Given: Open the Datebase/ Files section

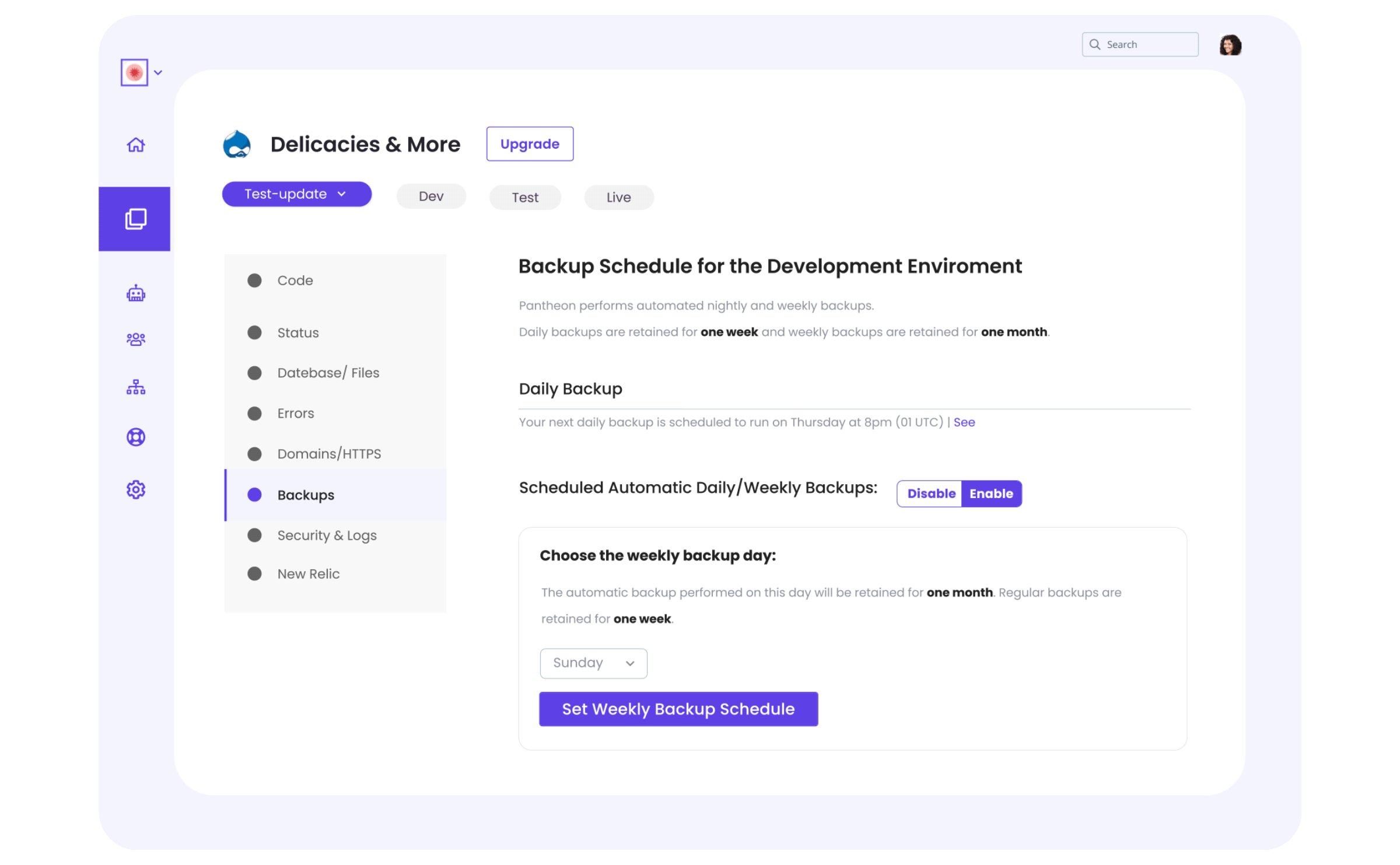Looking at the screenshot, I should pos(335,373).
